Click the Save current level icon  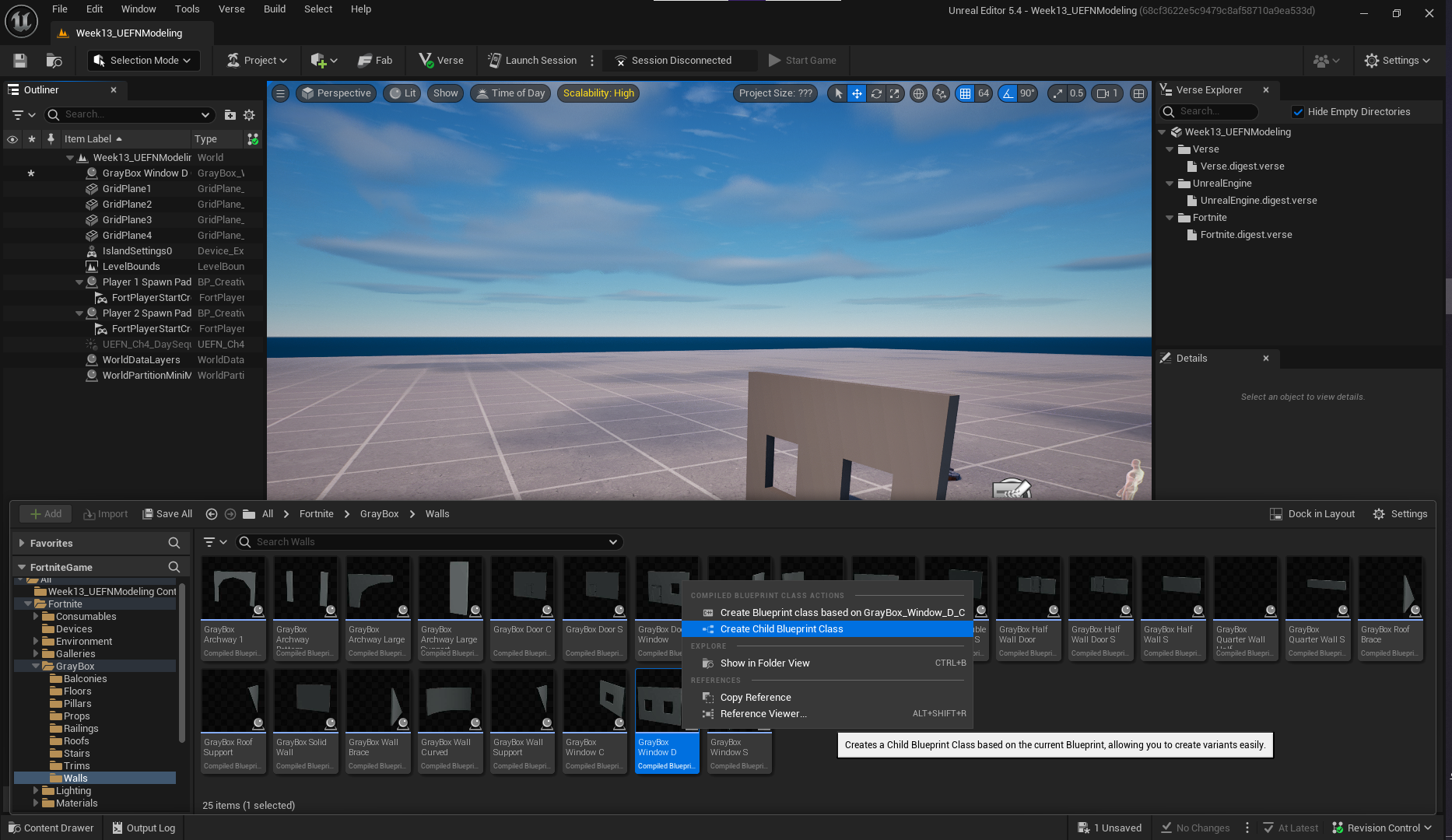[20, 61]
